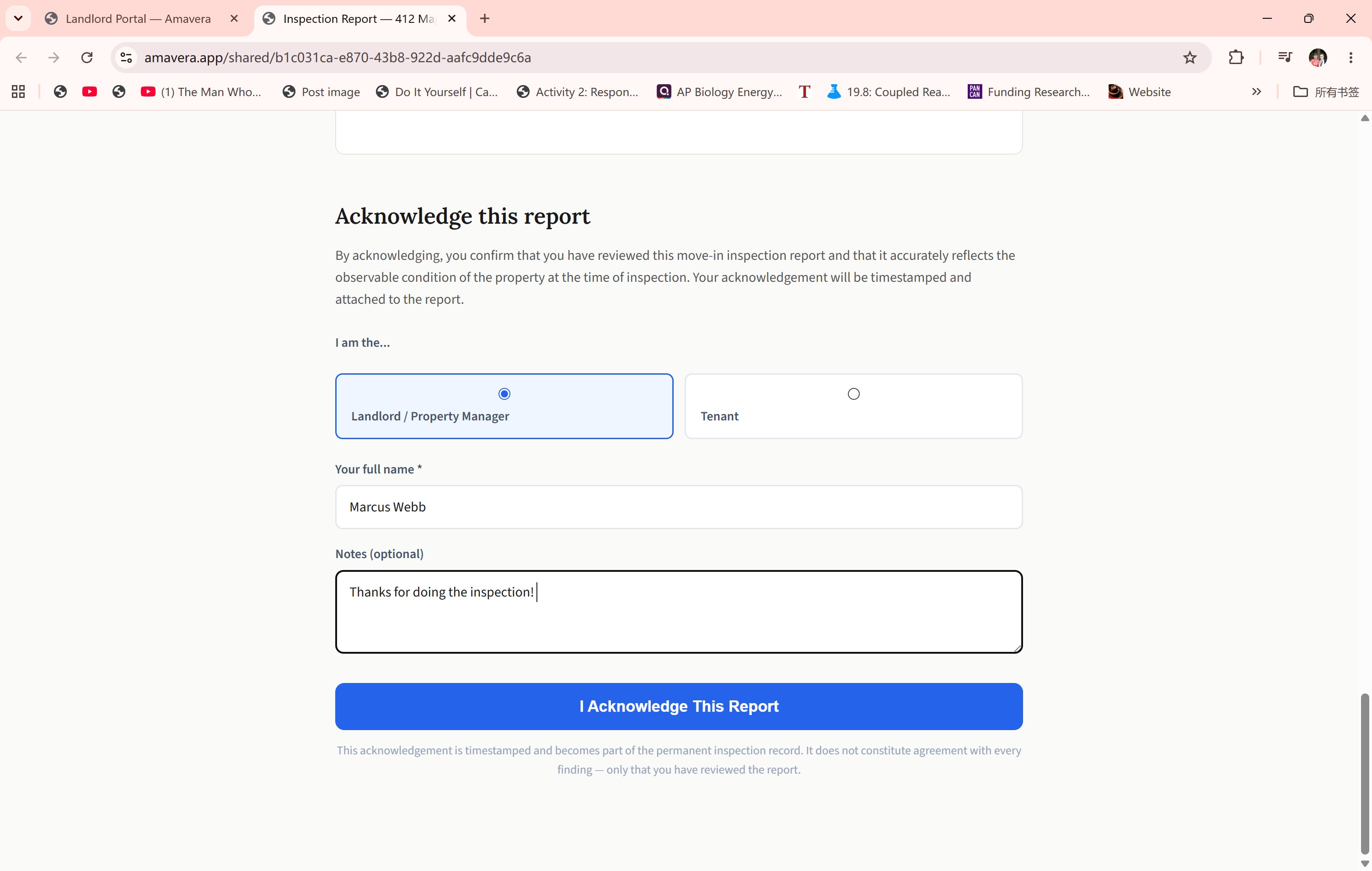Select the Tenant radio option
1372x871 pixels.
pos(853,393)
